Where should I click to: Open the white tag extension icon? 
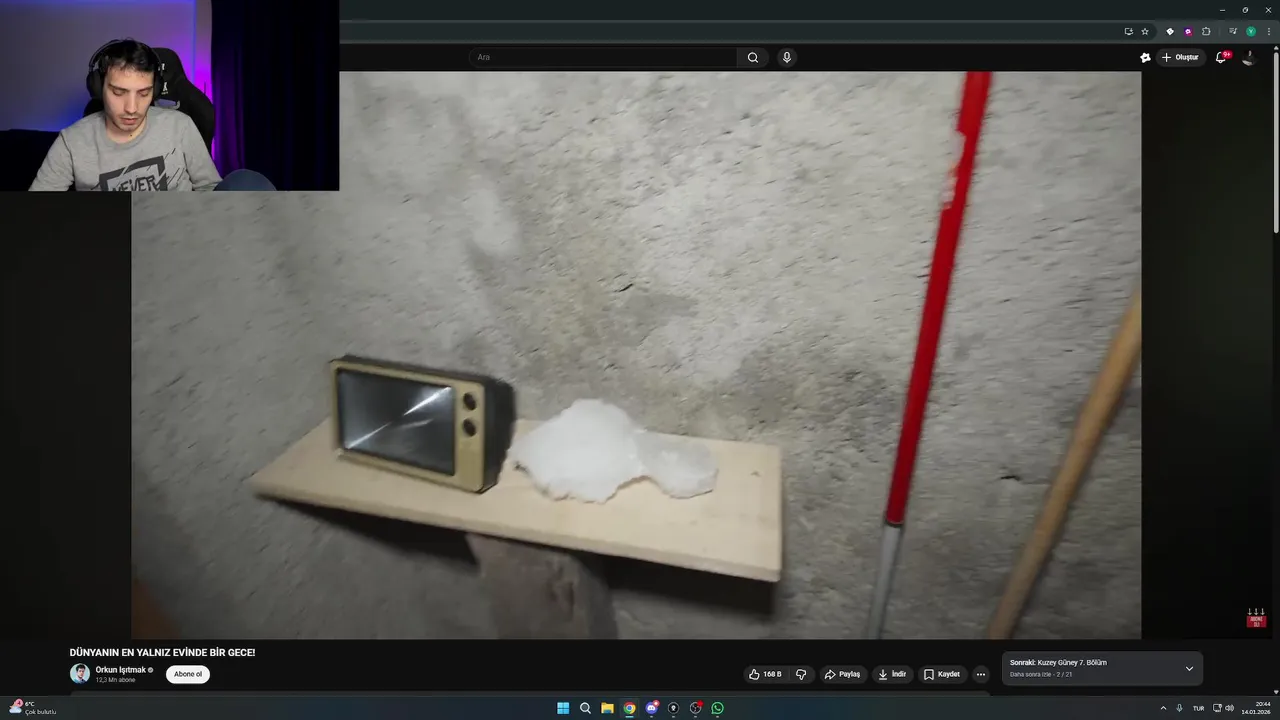click(x=1170, y=31)
